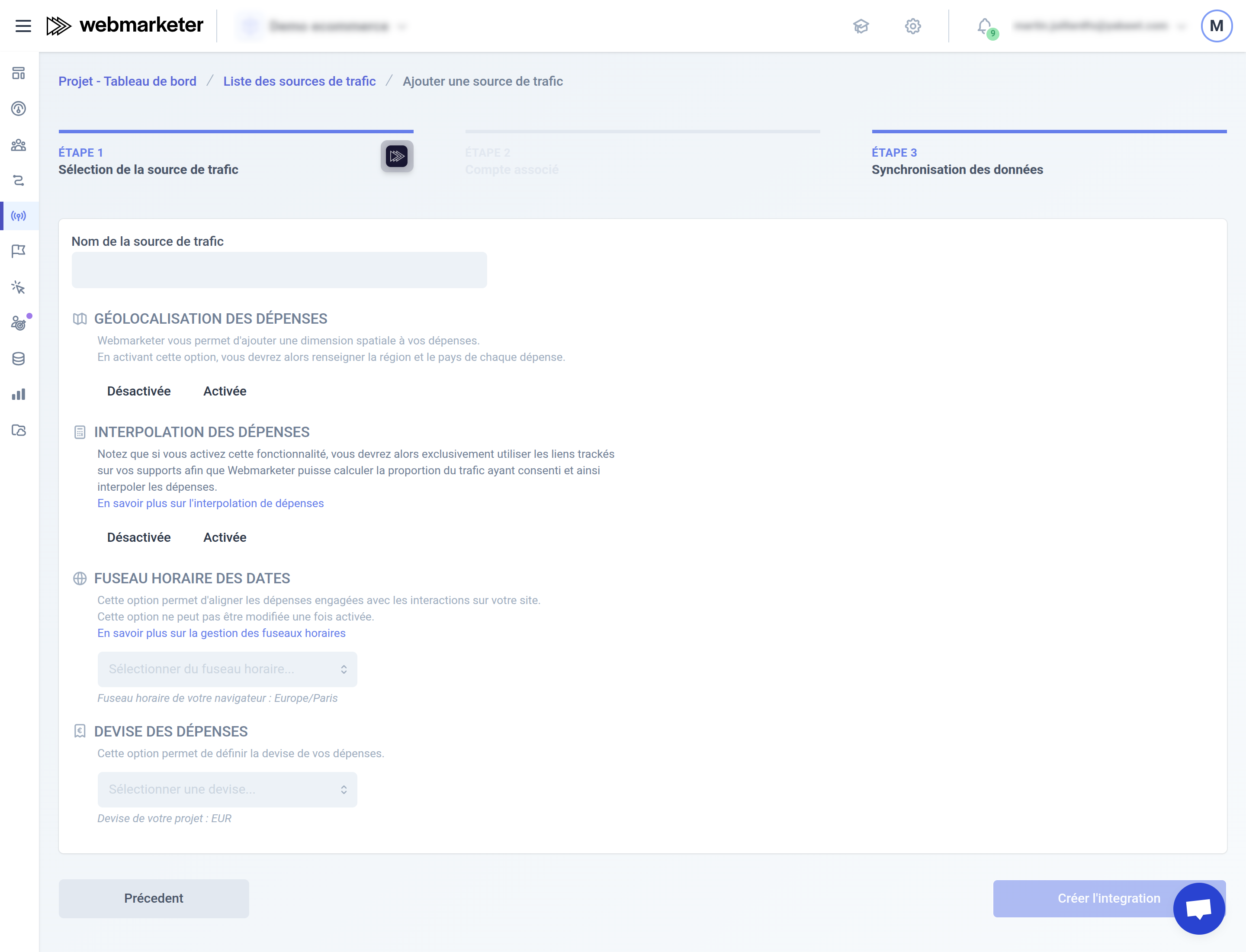Click the Précedent button
1246x952 pixels.
(x=154, y=899)
